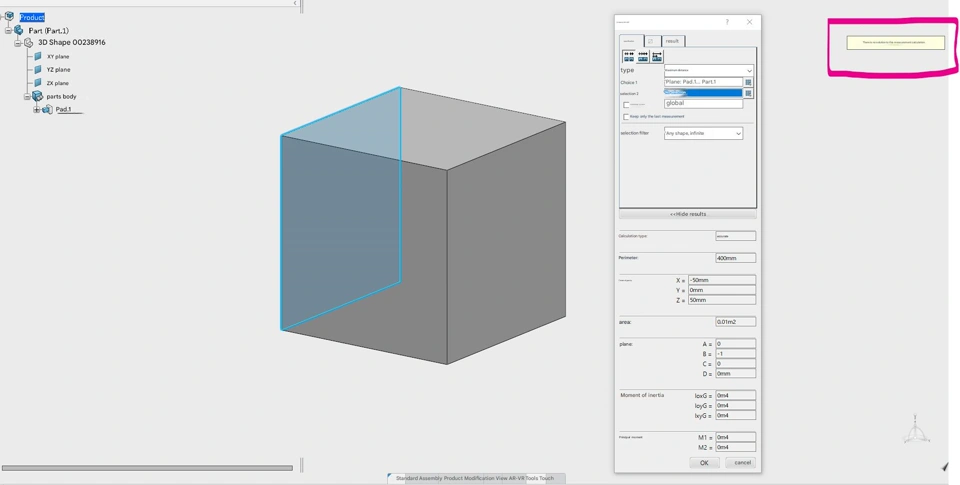
Task: Expand the Pad.1 tree node
Action: 37,110
